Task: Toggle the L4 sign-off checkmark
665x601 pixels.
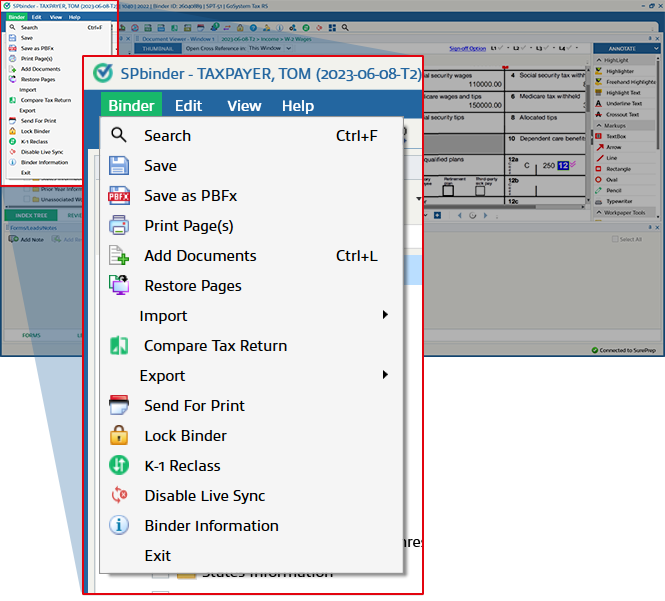Action: [x=567, y=48]
